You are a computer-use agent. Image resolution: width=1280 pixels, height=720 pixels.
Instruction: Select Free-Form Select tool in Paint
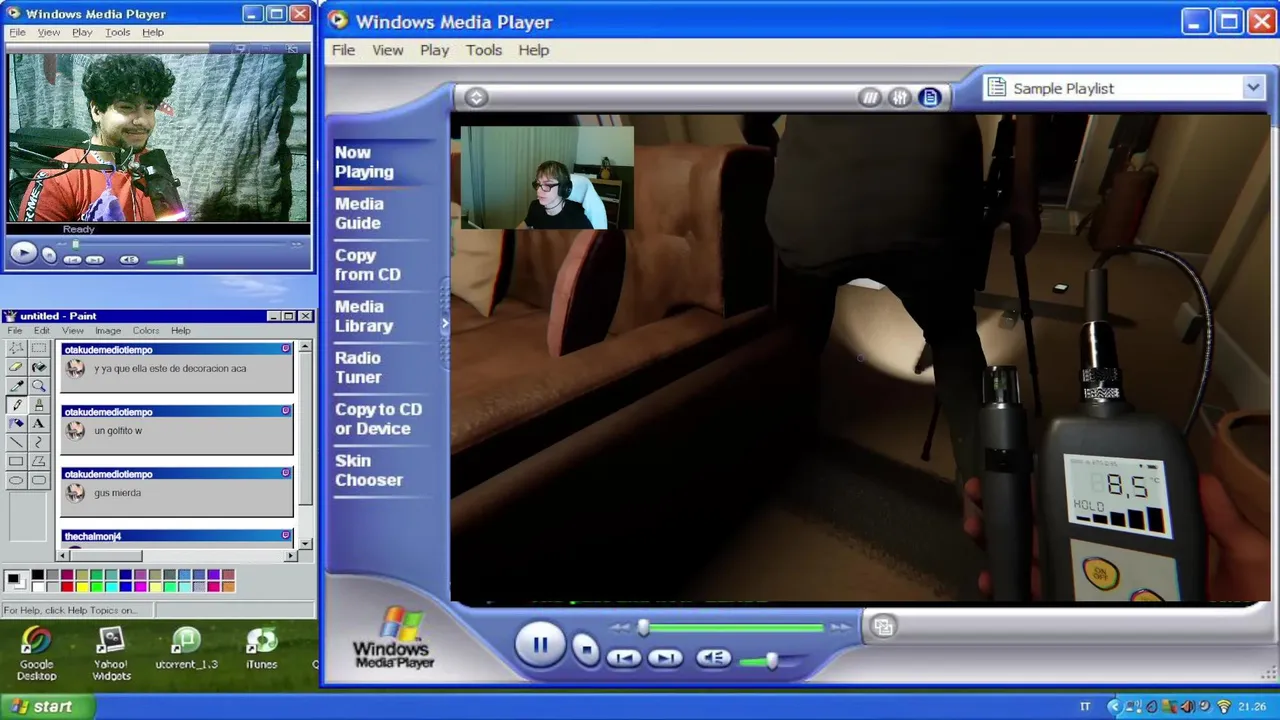[x=16, y=348]
